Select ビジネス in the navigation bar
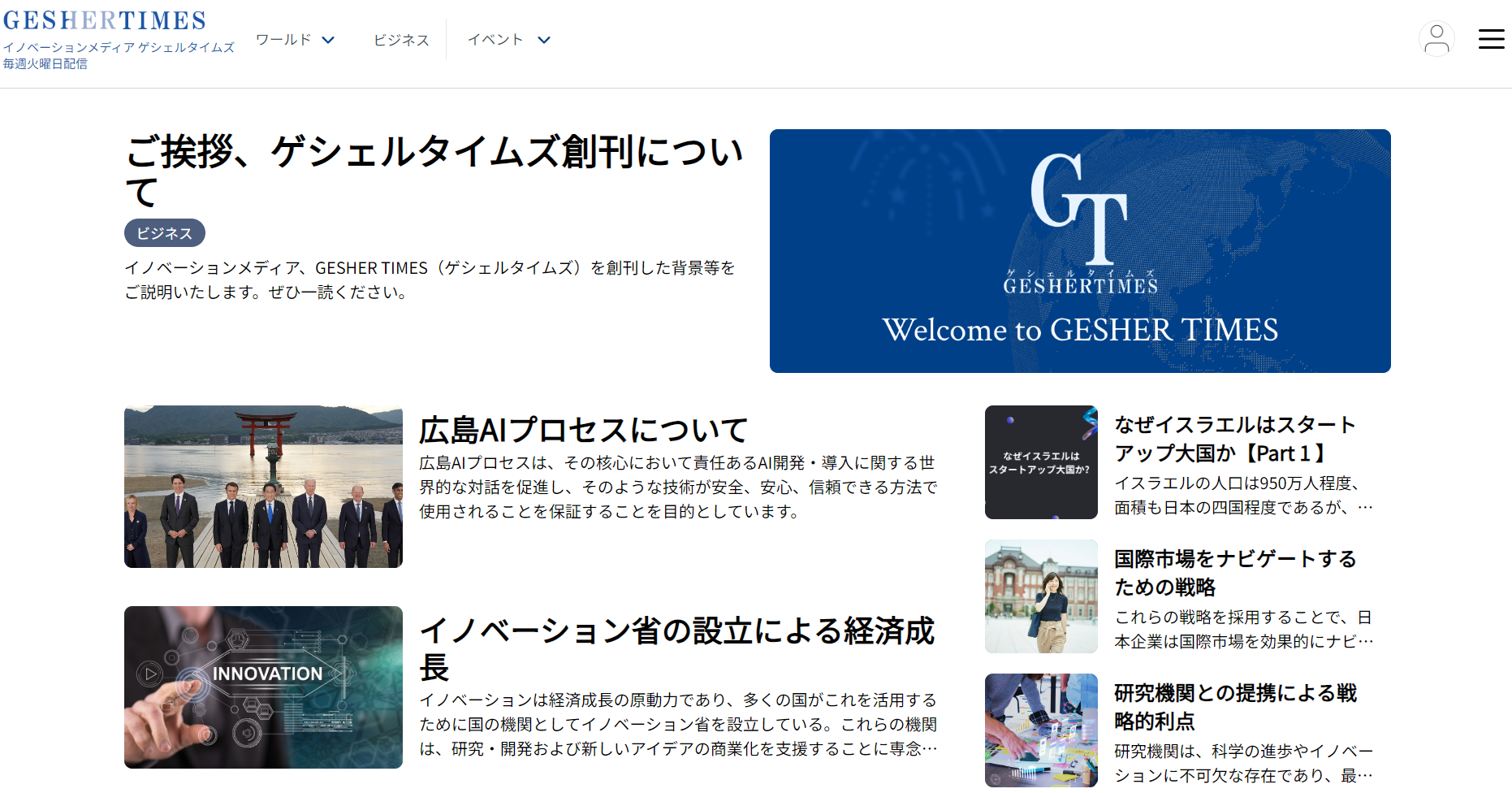 (401, 39)
